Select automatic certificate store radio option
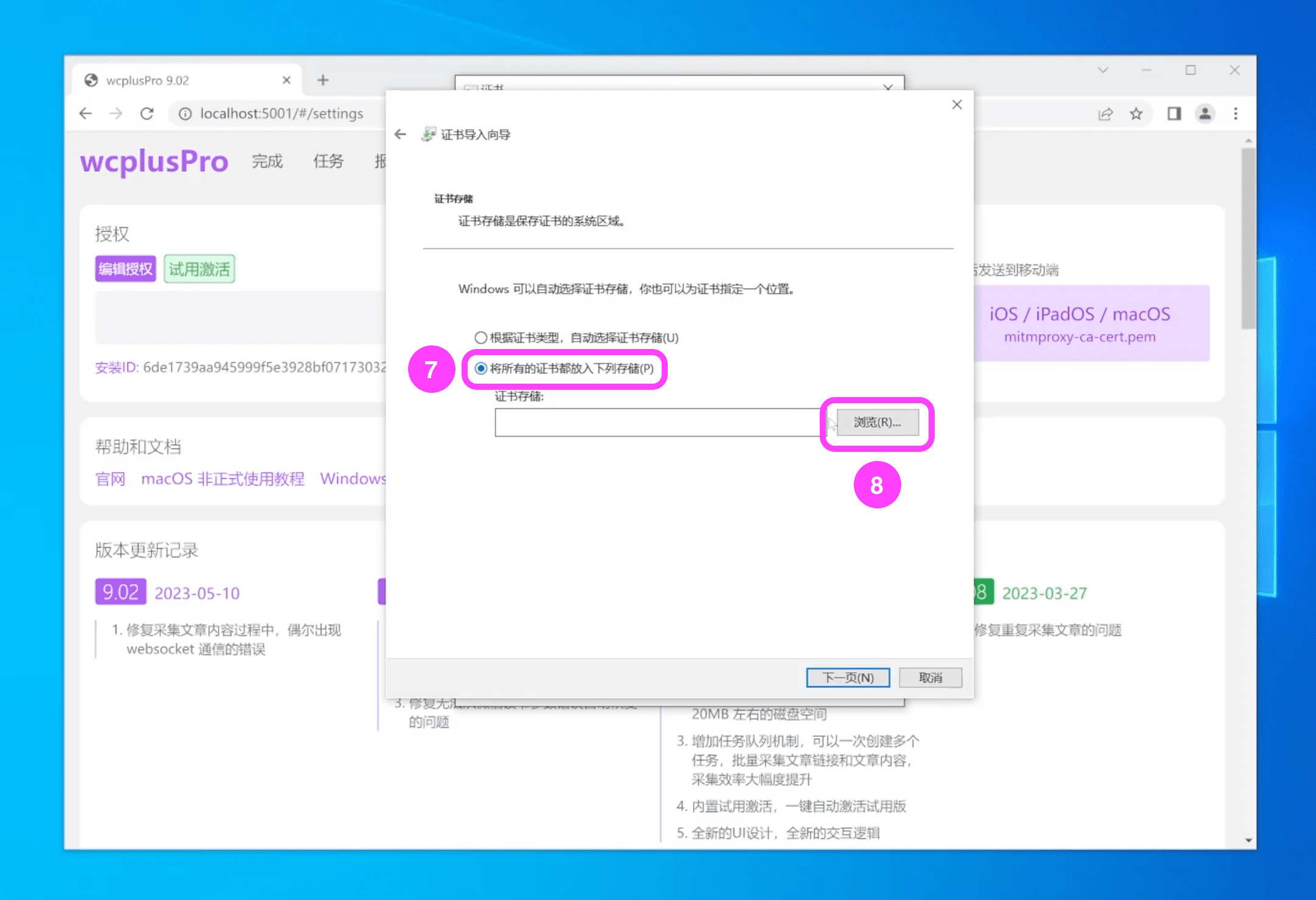Screen dimensions: 1316x900 click(x=481, y=337)
